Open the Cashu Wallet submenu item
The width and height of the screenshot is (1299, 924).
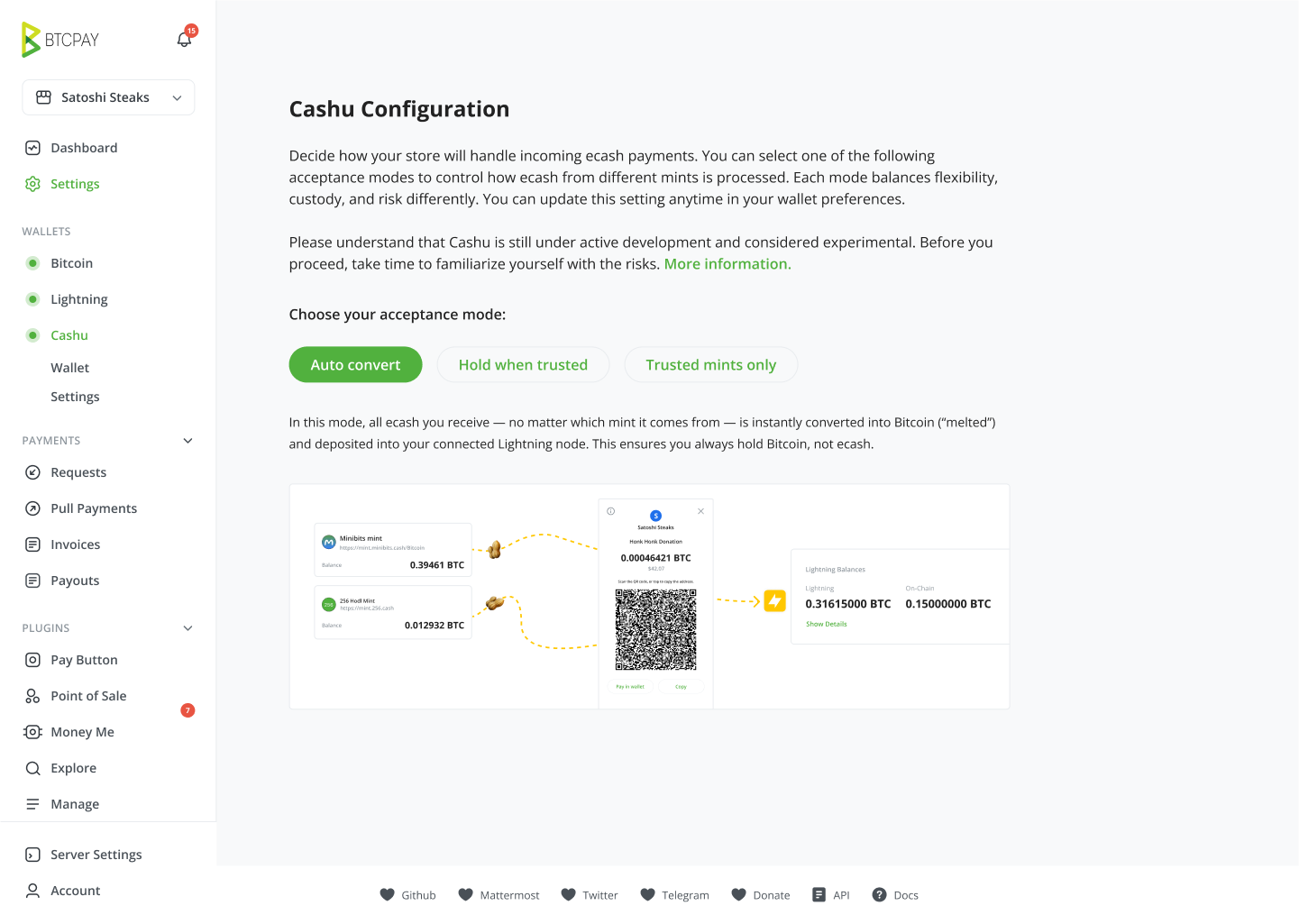tap(70, 368)
